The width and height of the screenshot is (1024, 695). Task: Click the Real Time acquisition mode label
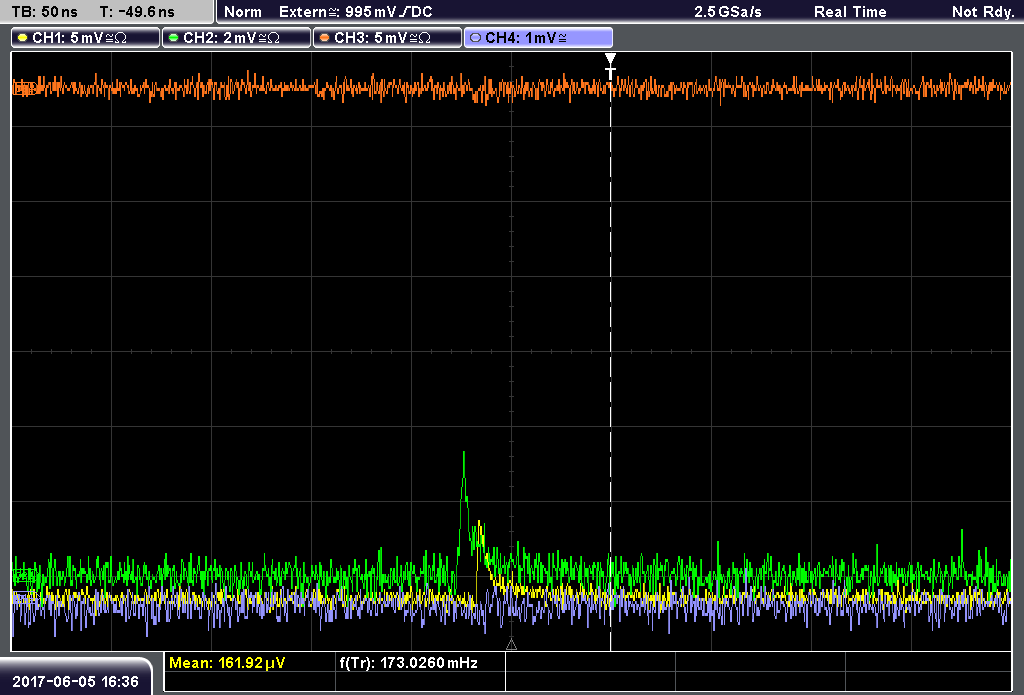pyautogui.click(x=850, y=12)
